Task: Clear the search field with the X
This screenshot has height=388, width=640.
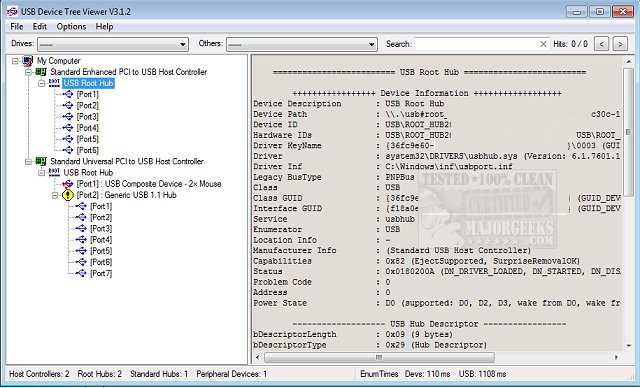Action: click(543, 44)
